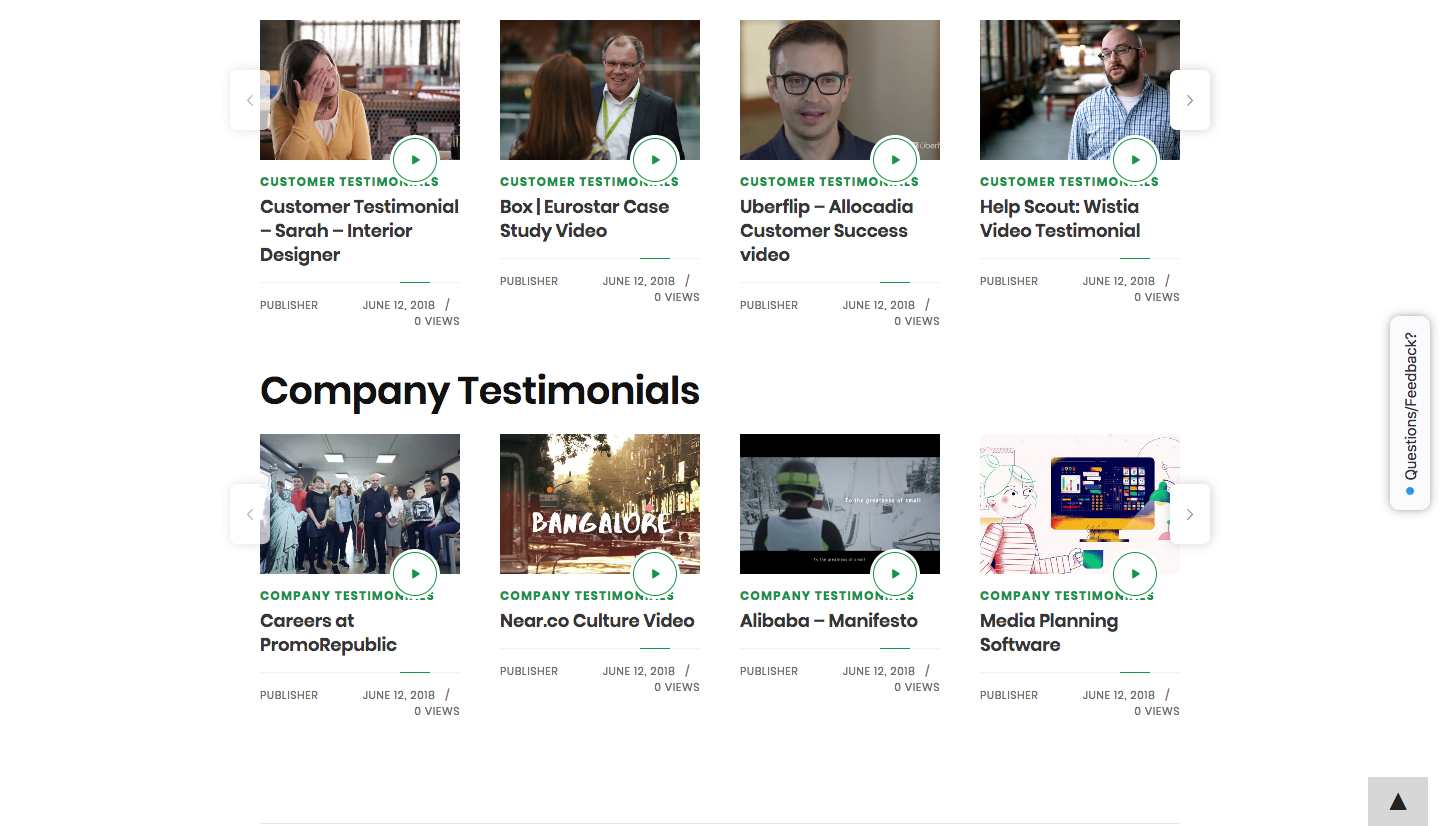The height and width of the screenshot is (826, 1440).
Task: Click 0 Views under Box Eurostar video
Action: (x=677, y=297)
